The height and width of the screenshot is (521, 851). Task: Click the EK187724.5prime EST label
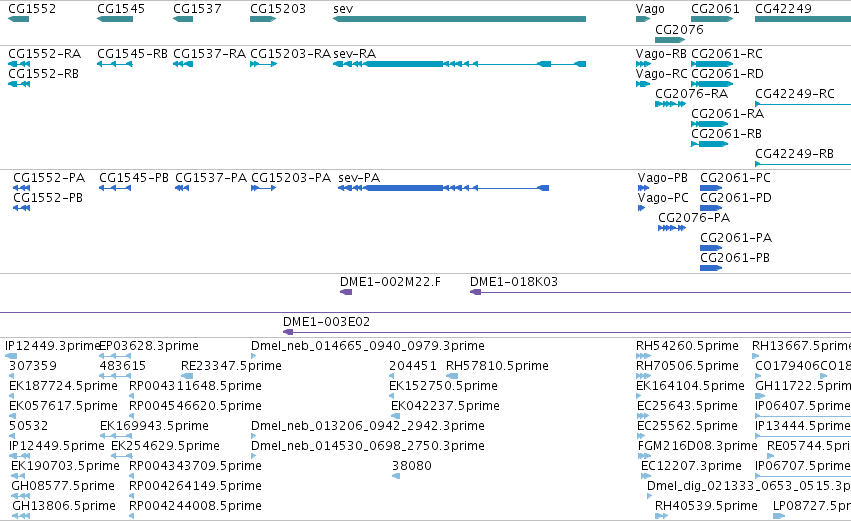[x=63, y=386]
